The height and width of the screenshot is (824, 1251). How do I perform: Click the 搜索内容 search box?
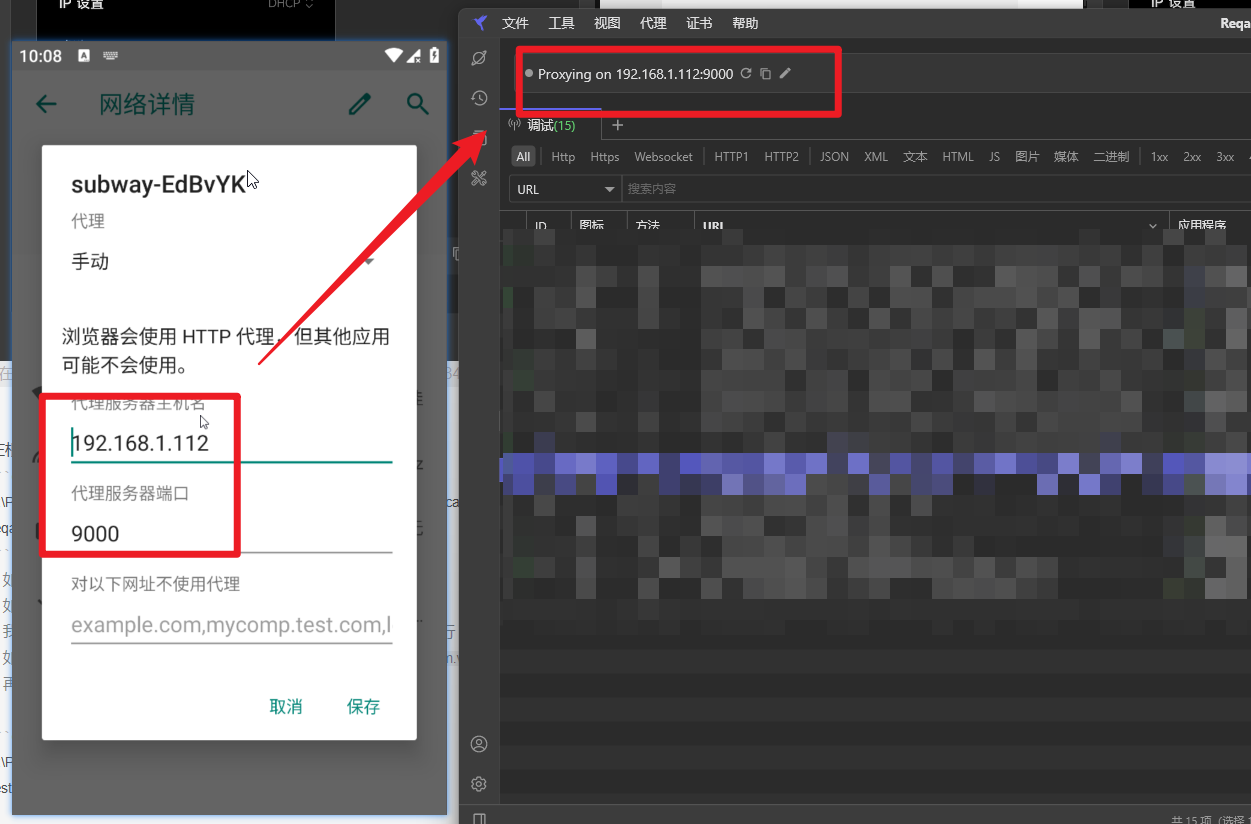tap(937, 189)
